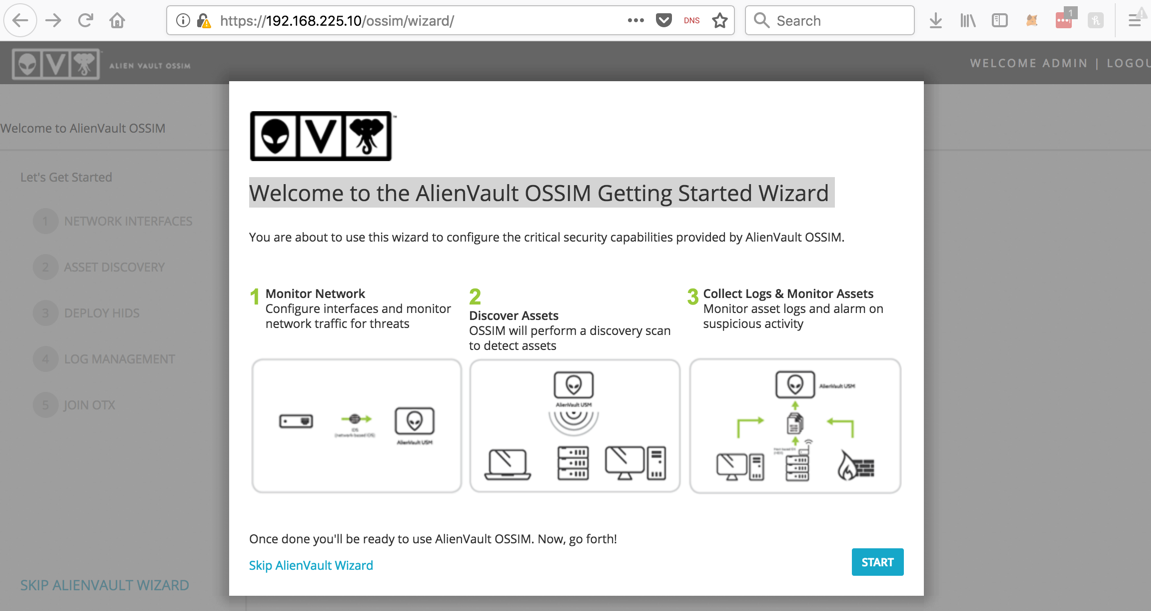
Task: Select Log Management wizard step
Action: pyautogui.click(x=104, y=359)
